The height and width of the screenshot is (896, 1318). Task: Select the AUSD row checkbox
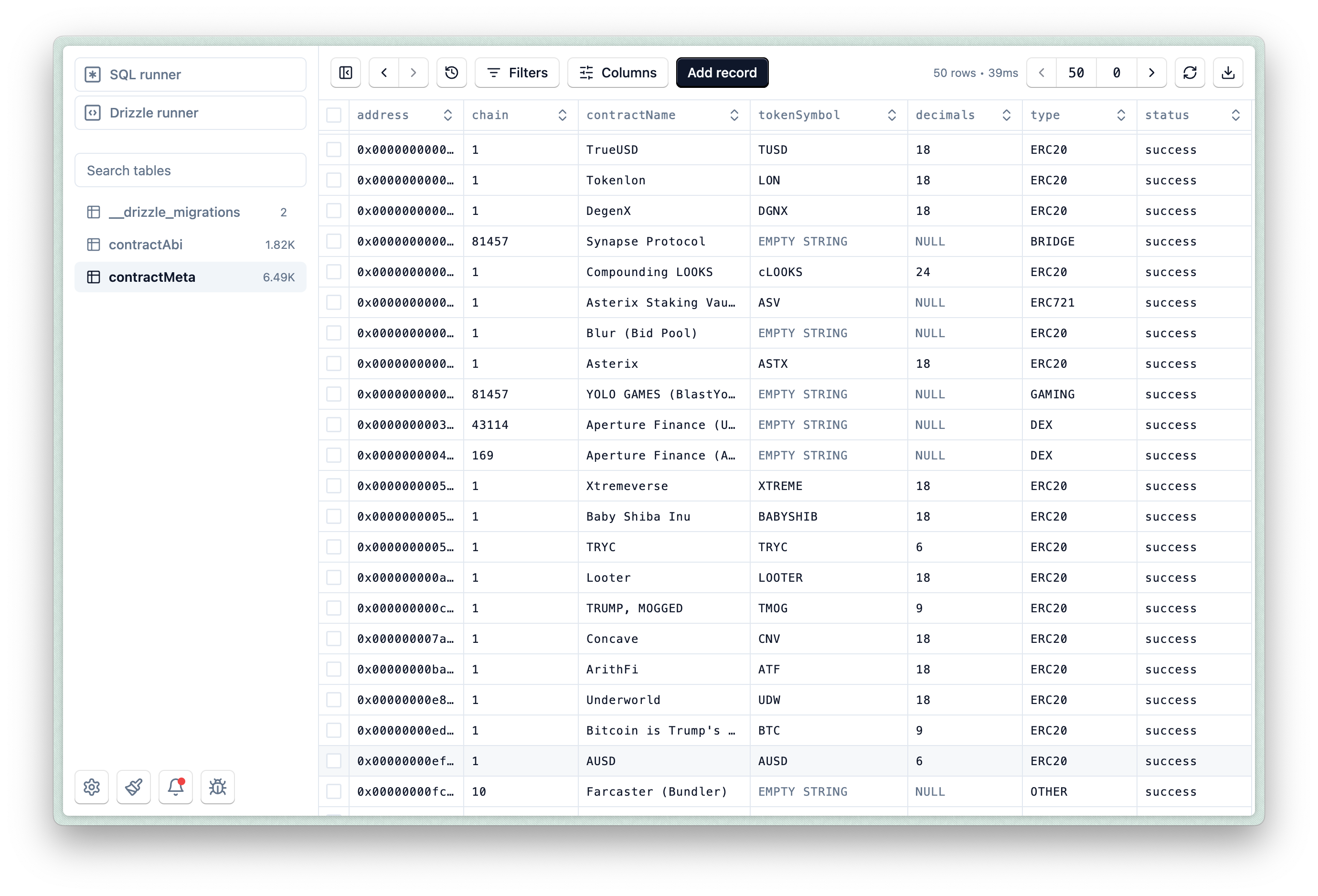(x=334, y=761)
